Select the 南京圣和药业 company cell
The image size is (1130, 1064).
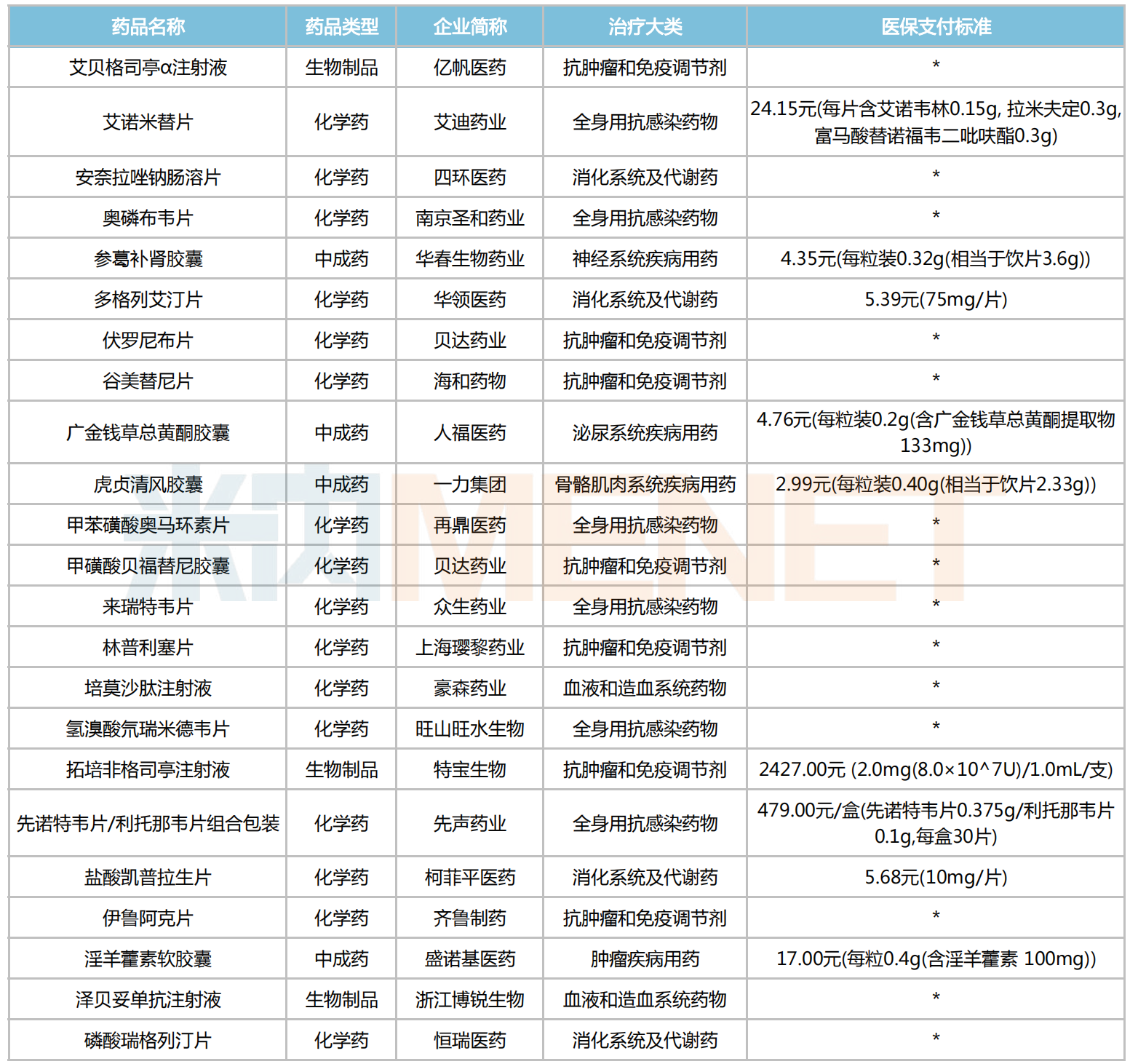pyautogui.click(x=469, y=218)
